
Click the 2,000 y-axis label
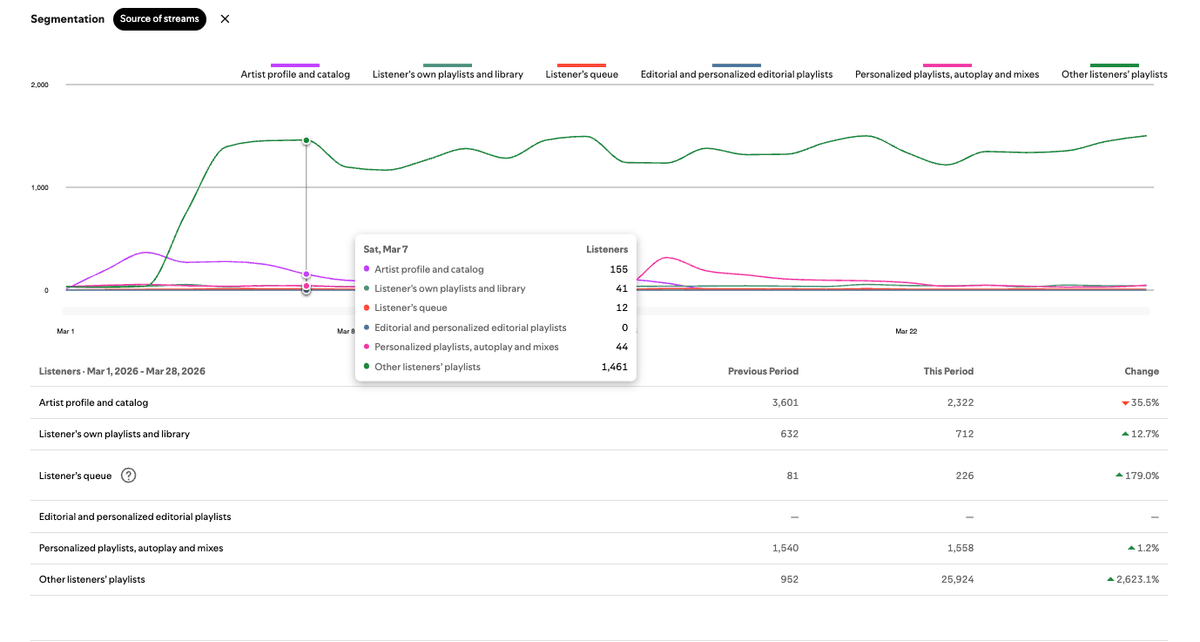[x=40, y=85]
